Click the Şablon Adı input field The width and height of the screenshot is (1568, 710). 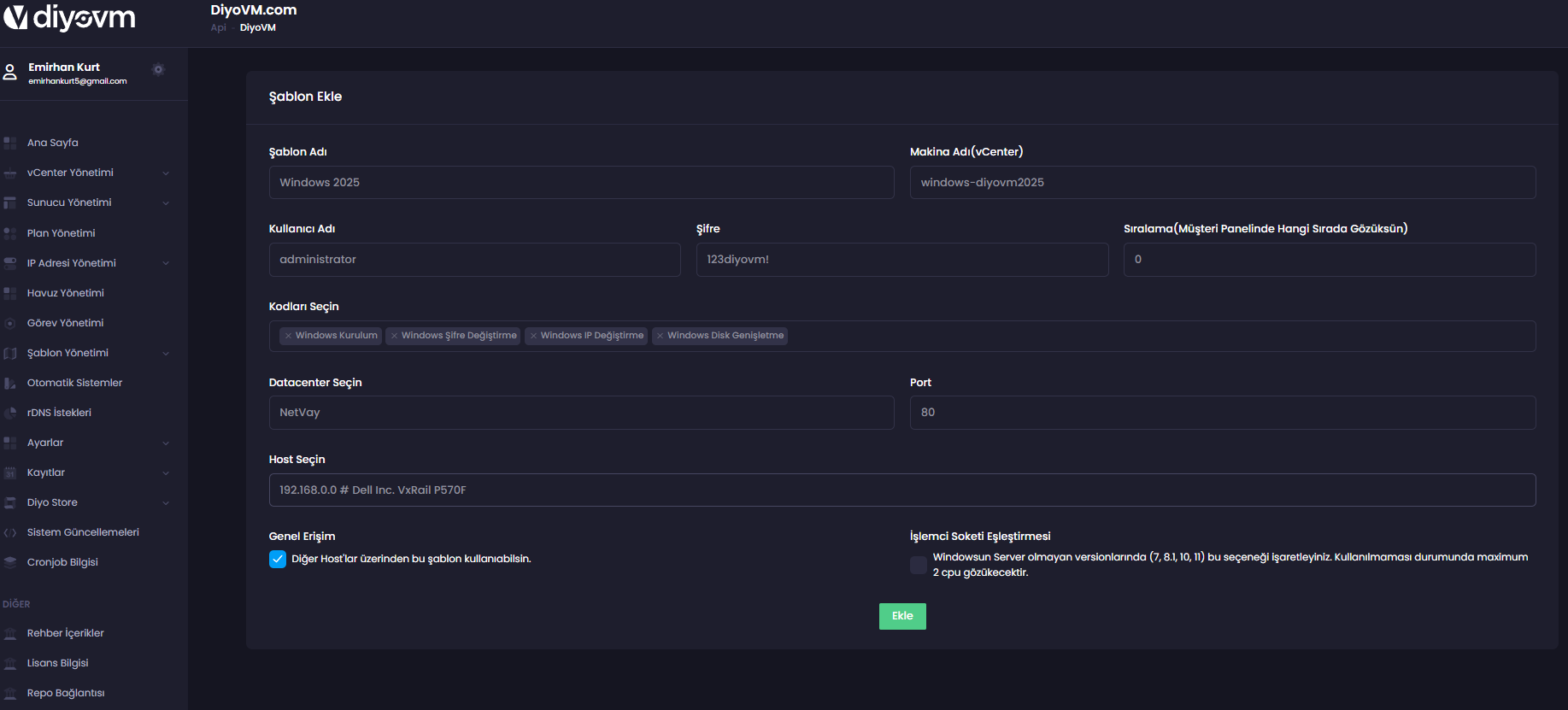point(581,183)
